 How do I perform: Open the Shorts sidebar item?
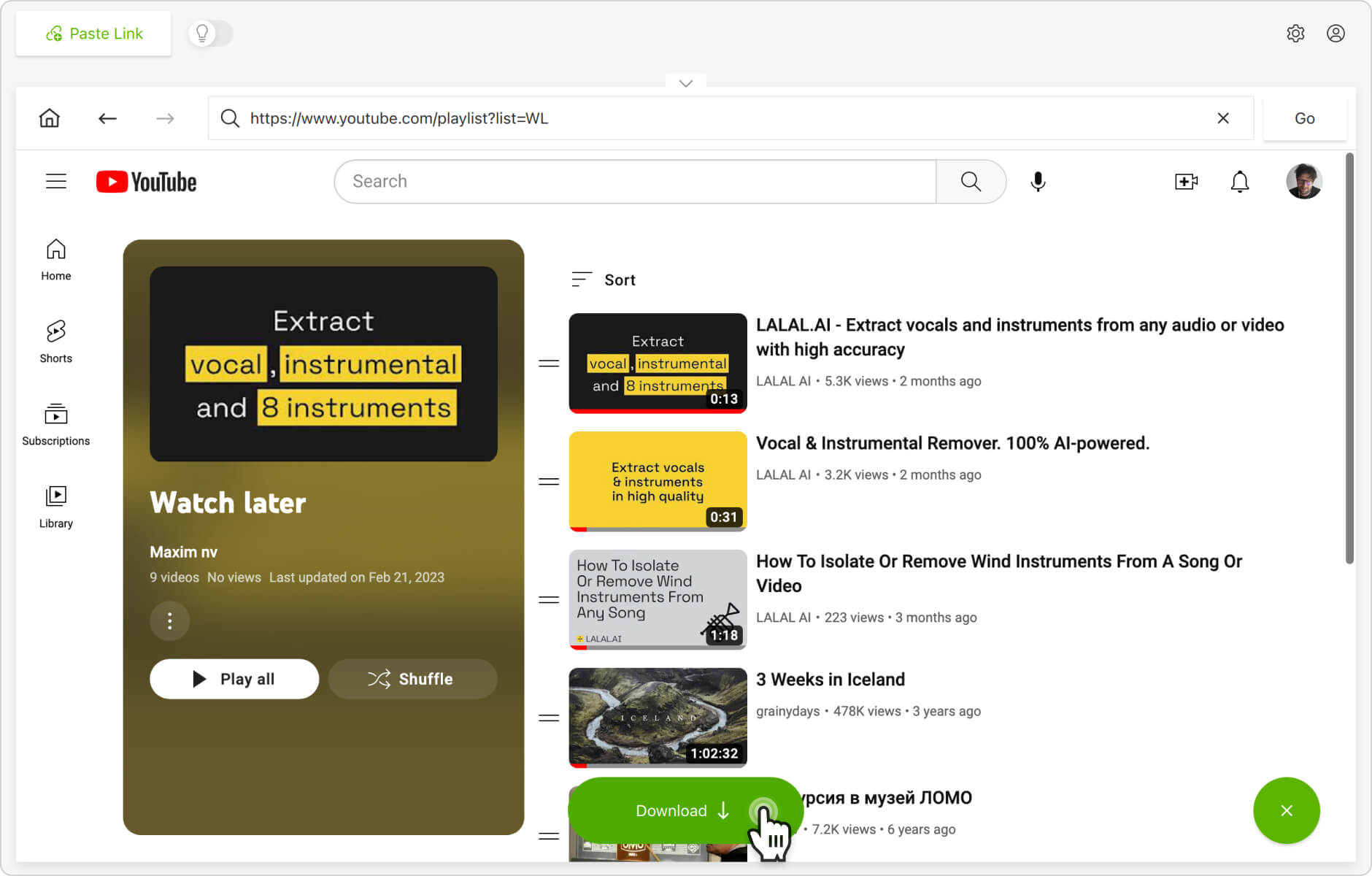56,341
